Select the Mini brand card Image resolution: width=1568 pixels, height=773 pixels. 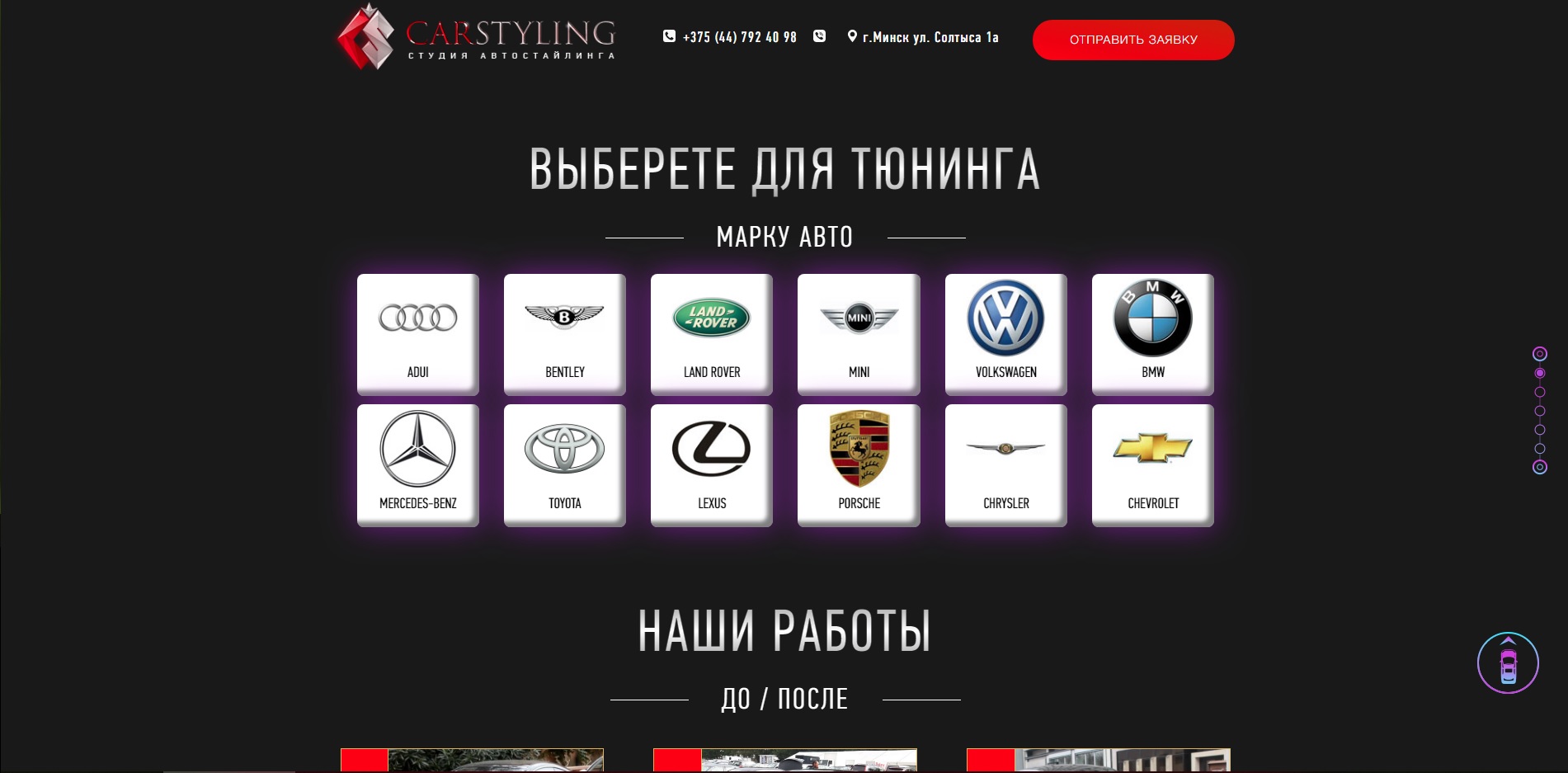click(x=859, y=334)
